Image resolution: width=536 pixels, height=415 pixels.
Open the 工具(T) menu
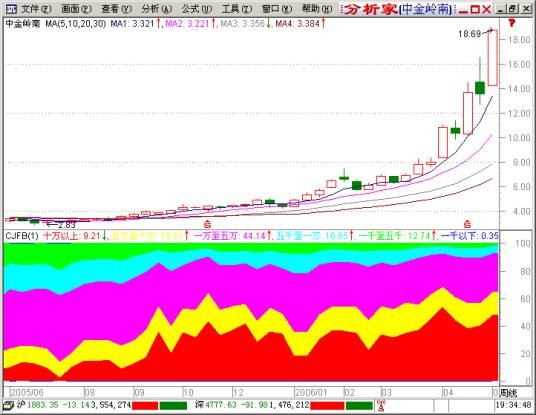237,9
